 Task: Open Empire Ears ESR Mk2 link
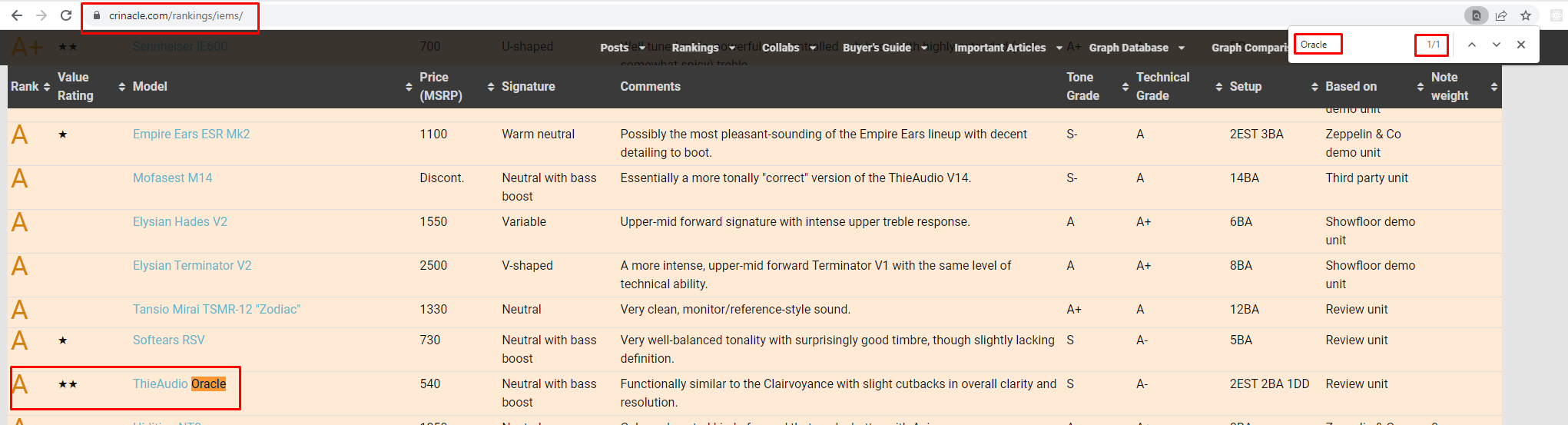coord(191,134)
